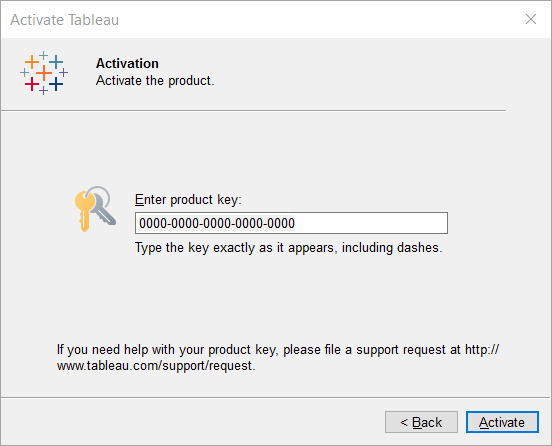This screenshot has height=446, width=552.
Task: Click the Activate button
Action: 502,422
